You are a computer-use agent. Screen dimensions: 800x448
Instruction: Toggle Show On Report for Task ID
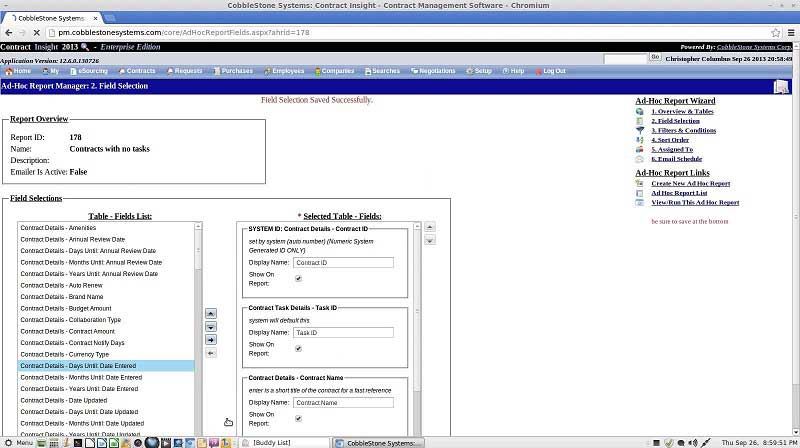[x=298, y=349]
